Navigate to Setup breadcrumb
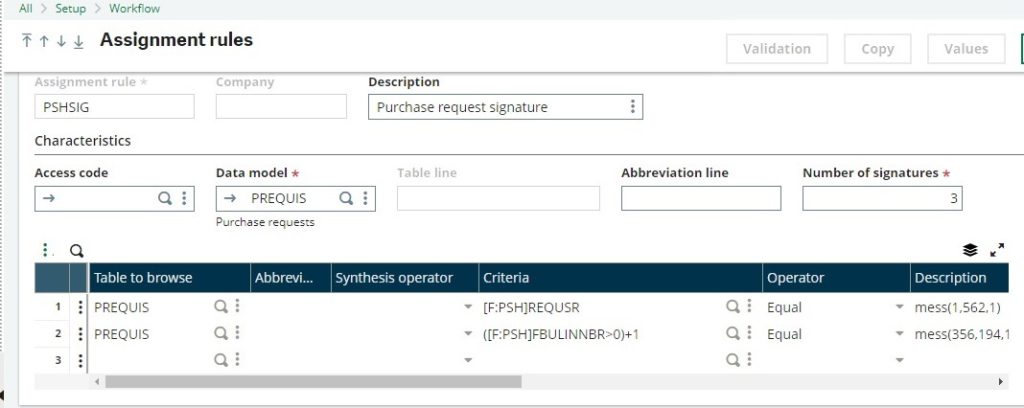This screenshot has height=408, width=1024. click(70, 8)
